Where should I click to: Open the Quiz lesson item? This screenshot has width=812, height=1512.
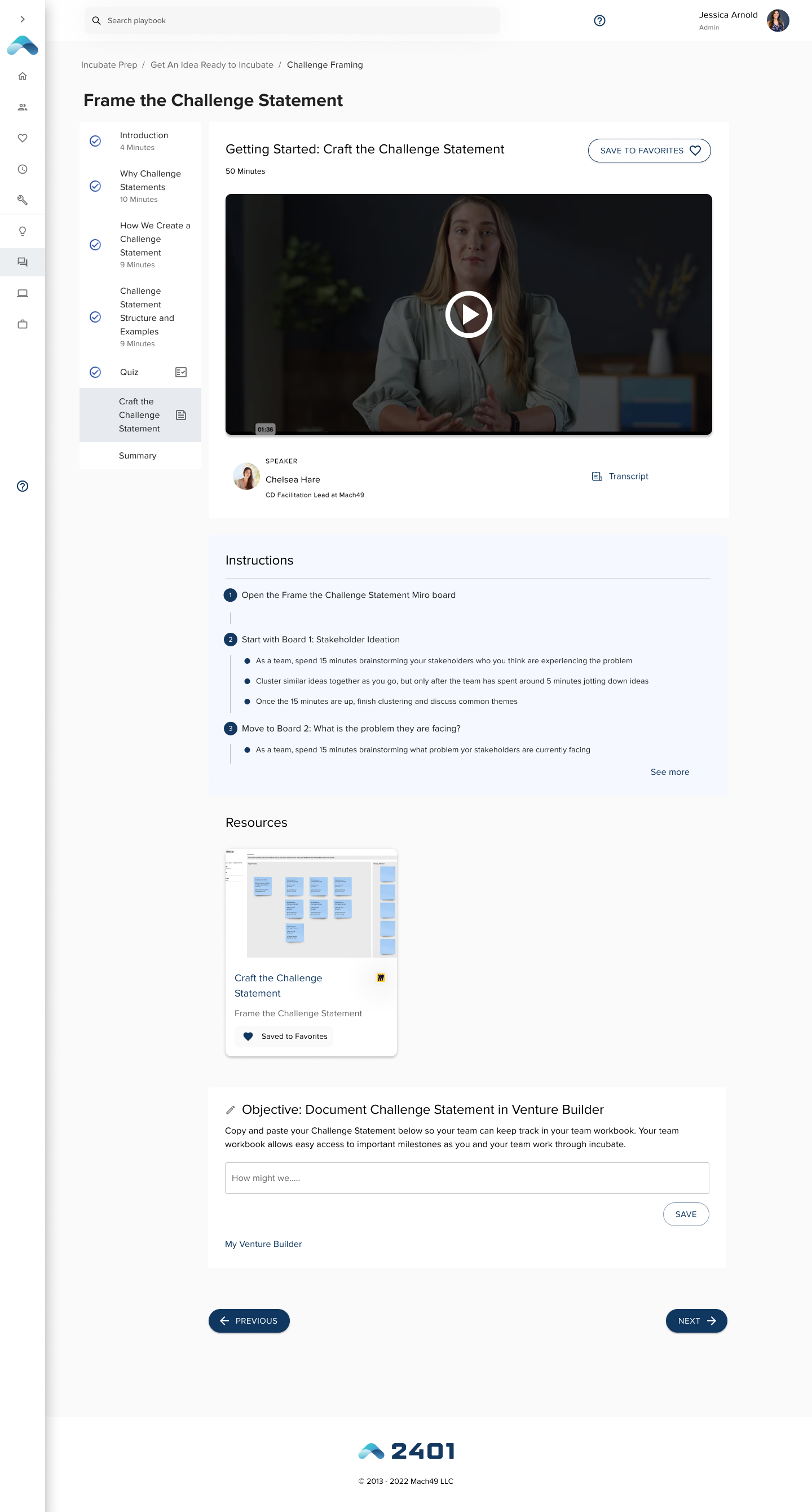coord(141,372)
